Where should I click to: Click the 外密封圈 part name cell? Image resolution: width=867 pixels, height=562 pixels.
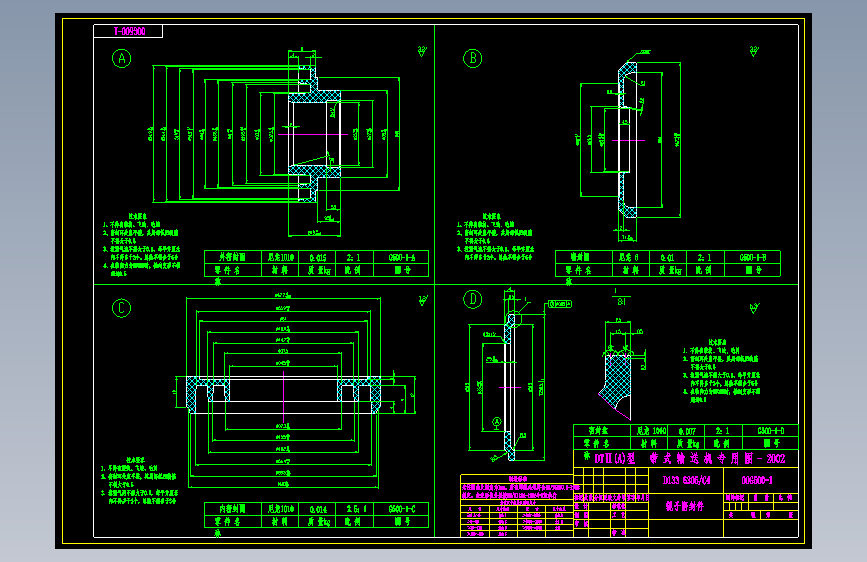232,257
